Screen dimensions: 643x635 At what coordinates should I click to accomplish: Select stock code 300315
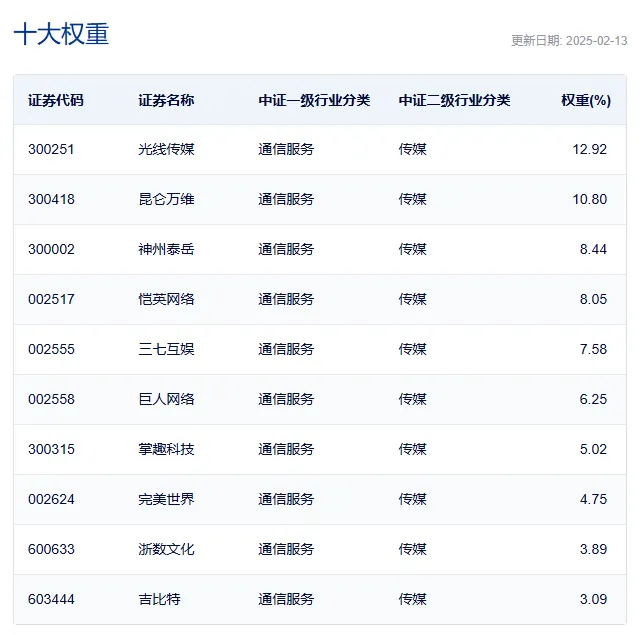pyautogui.click(x=51, y=450)
